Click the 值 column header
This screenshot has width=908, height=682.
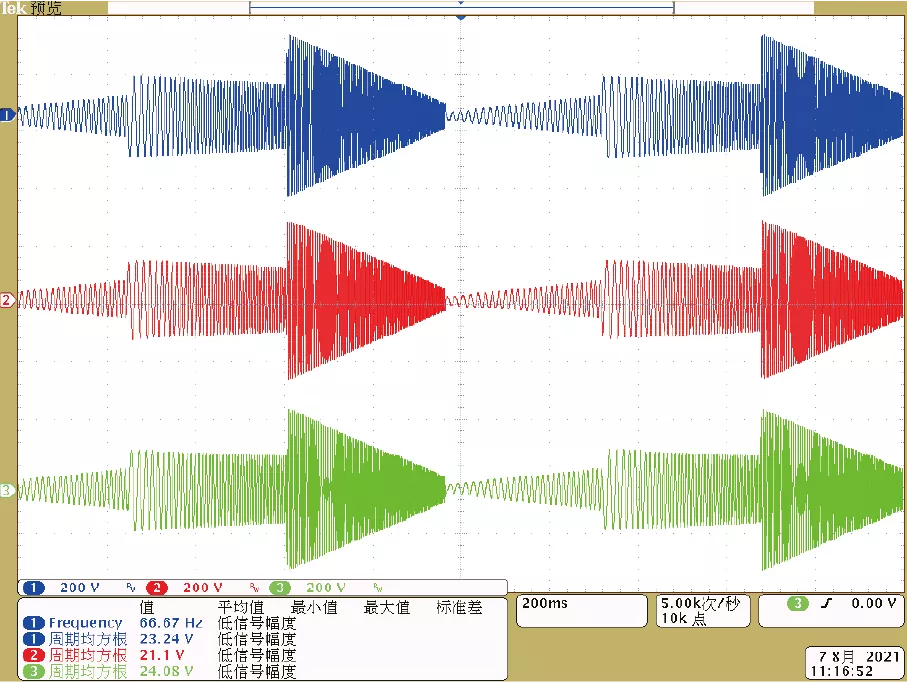click(x=147, y=607)
